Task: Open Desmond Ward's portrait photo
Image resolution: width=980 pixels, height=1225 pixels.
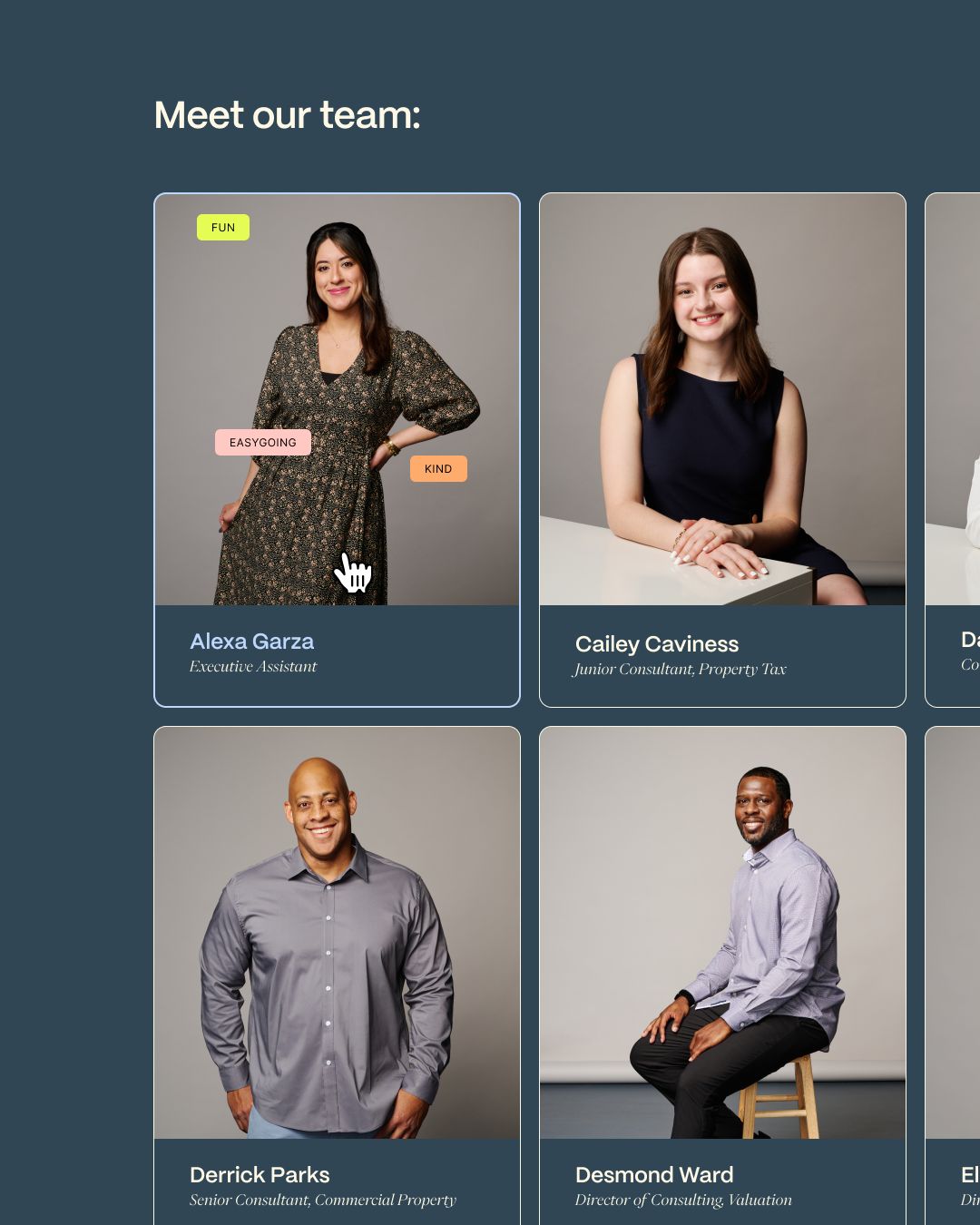Action: 723,933
